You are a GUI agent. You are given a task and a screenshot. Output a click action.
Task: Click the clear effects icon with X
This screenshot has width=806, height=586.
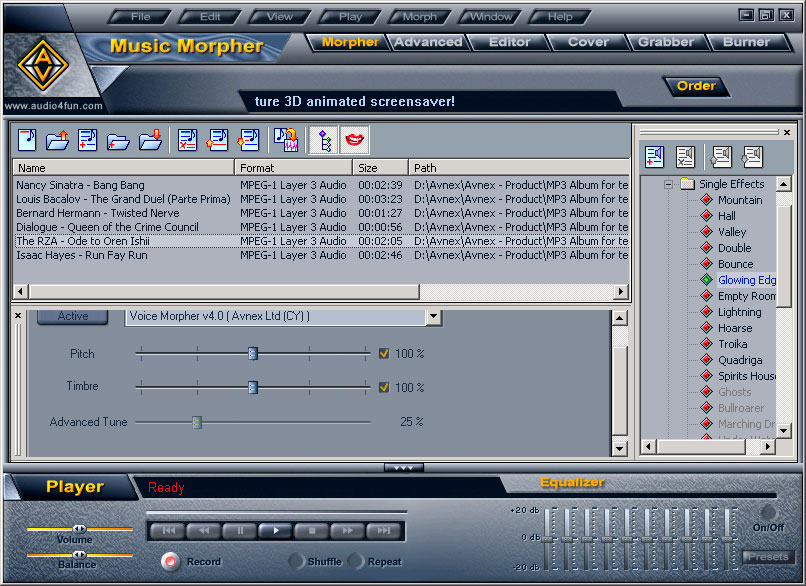click(x=685, y=157)
